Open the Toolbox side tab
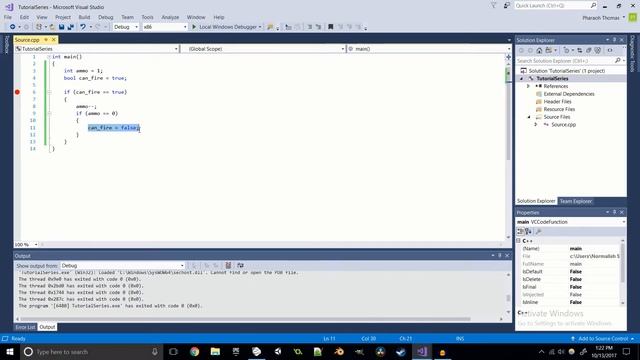Image resolution: width=640 pixels, height=360 pixels. pos(6,45)
